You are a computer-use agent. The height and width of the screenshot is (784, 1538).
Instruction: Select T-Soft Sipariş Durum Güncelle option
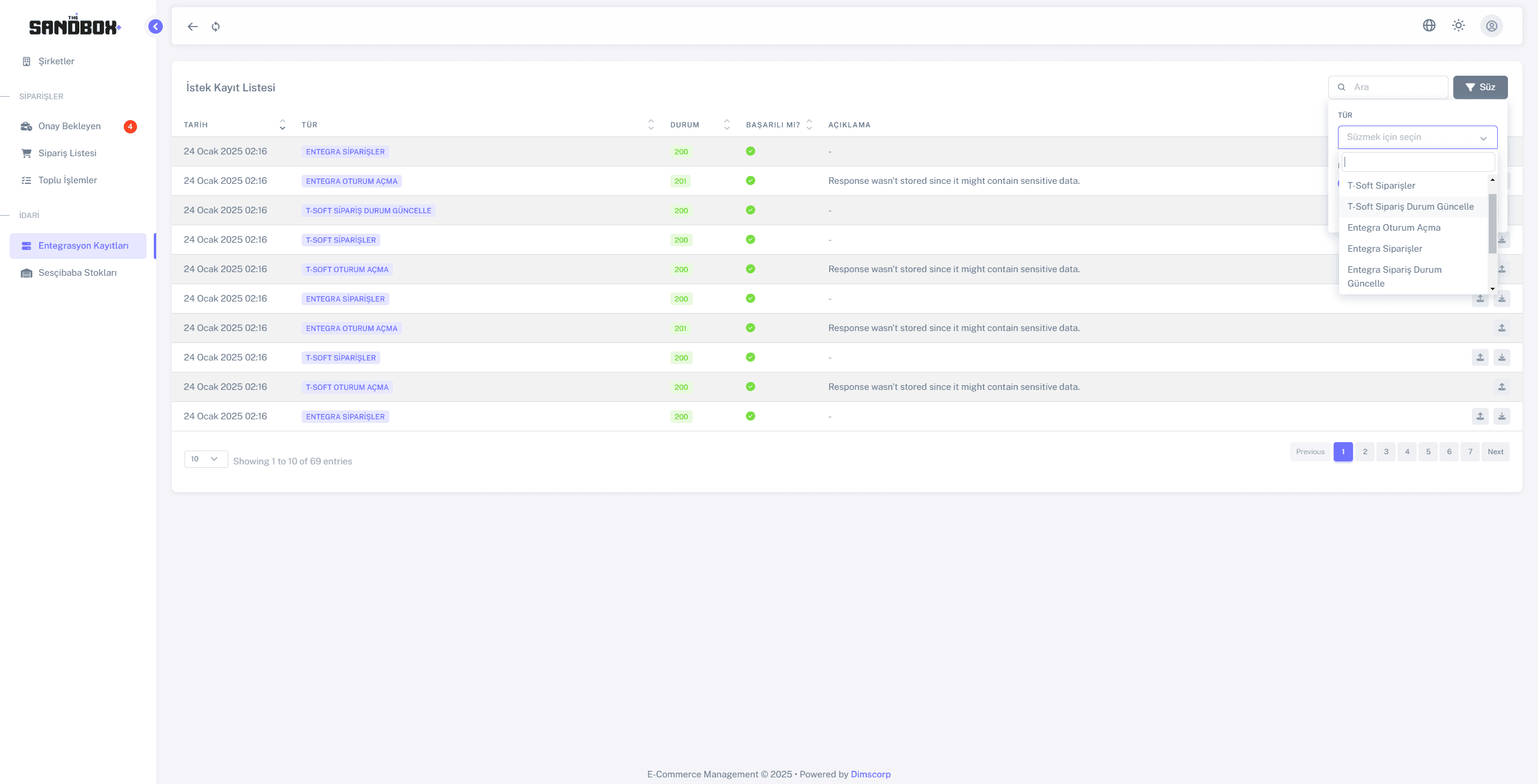(x=1410, y=207)
